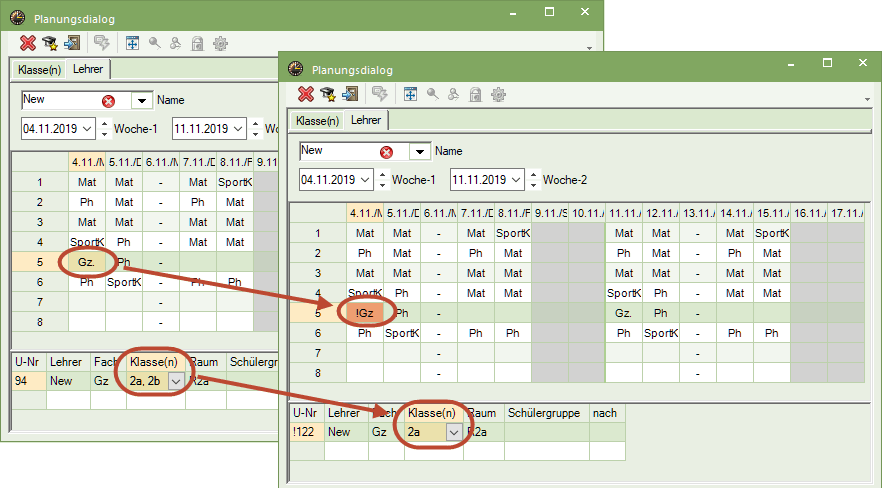Click the persons swap icon in front window toolbar
882x488 pixels.
[x=453, y=94]
